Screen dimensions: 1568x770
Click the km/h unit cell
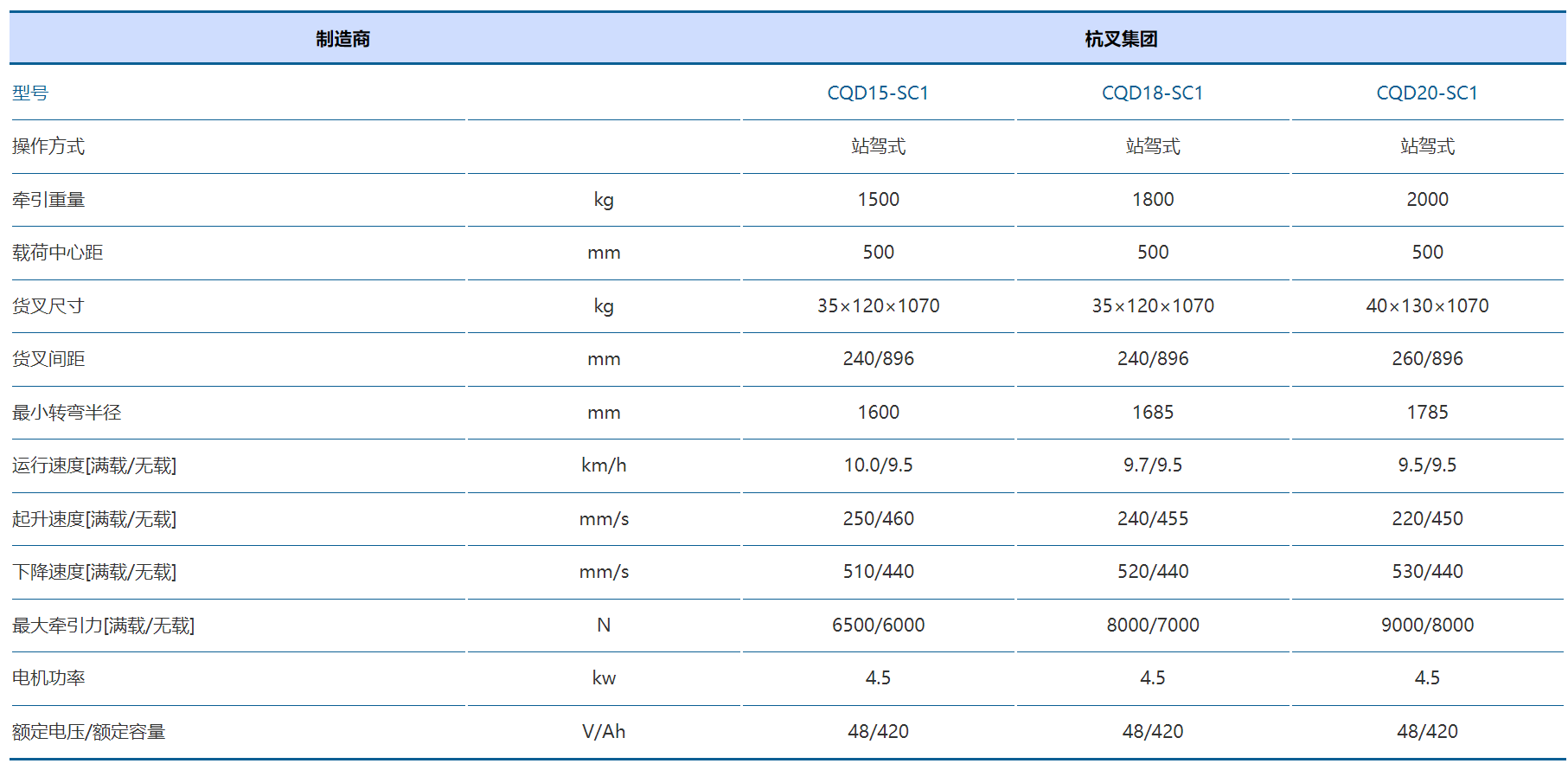604,465
